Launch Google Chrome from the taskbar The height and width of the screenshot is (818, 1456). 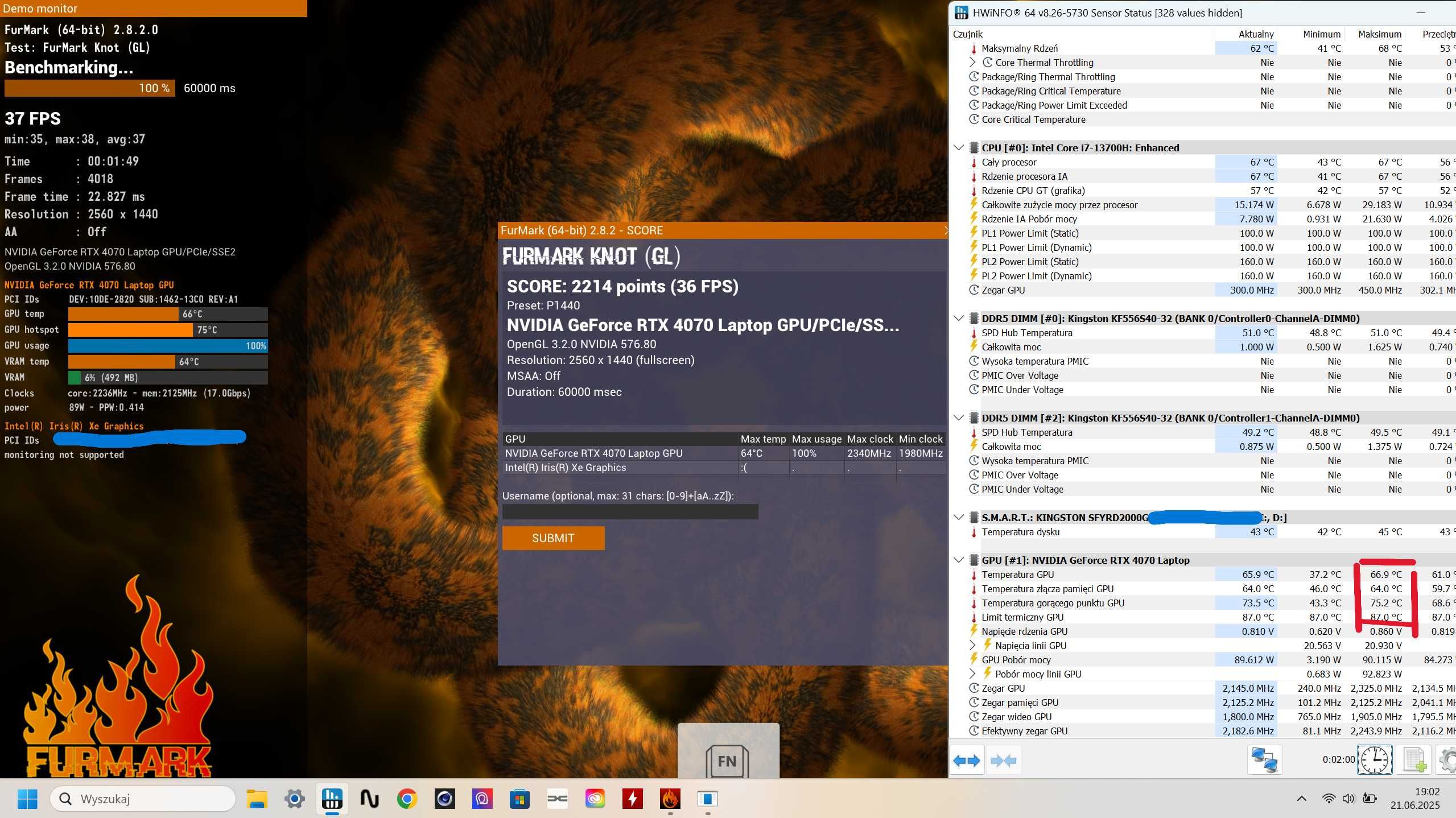coord(407,799)
